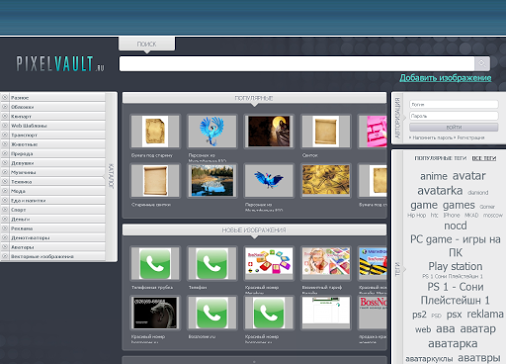This screenshot has width=506, height=364.
Task: Click the magnifier search icon button
Action: (x=482, y=63)
